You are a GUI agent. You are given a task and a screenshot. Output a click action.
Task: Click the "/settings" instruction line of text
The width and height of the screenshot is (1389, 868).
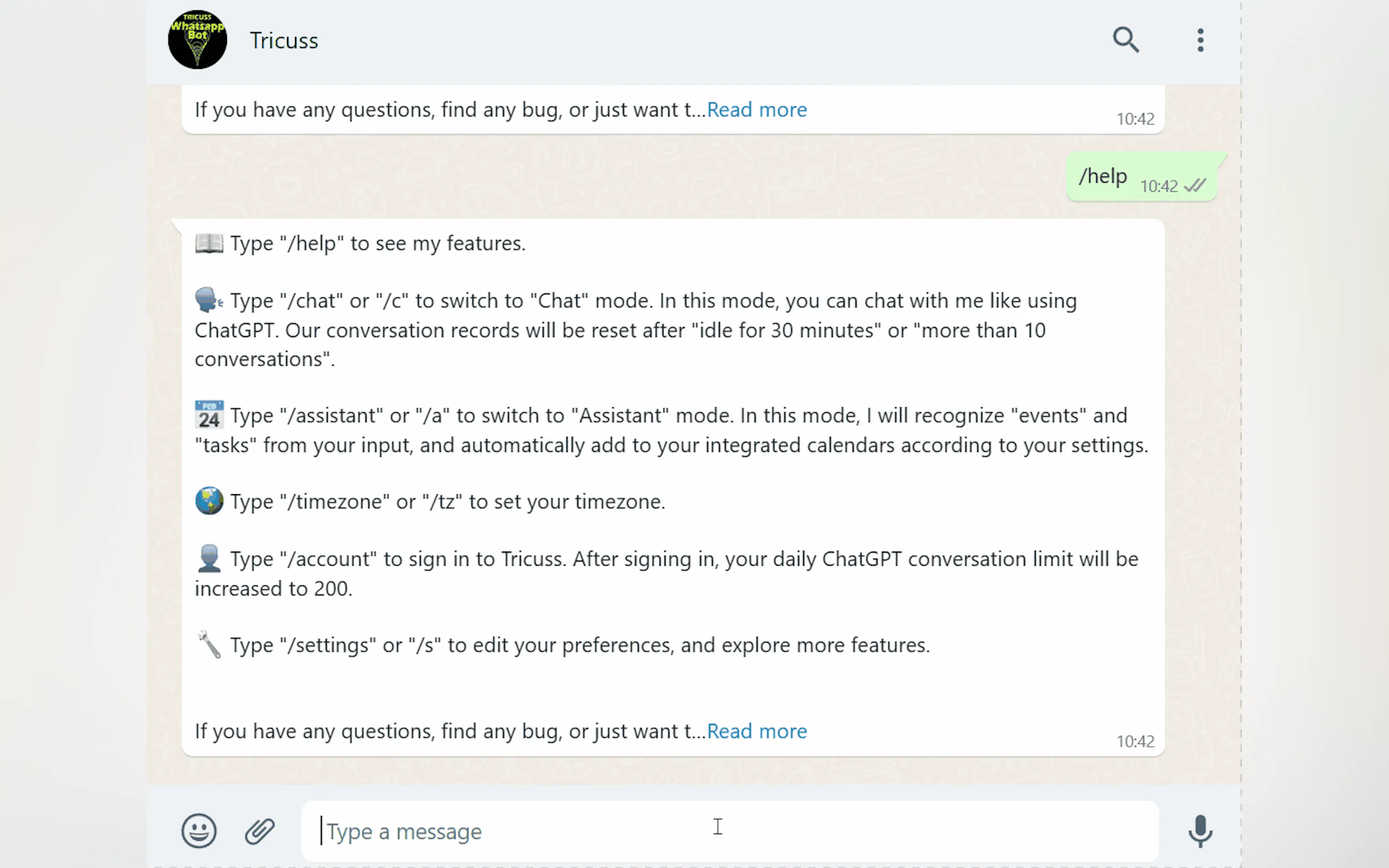click(x=580, y=645)
